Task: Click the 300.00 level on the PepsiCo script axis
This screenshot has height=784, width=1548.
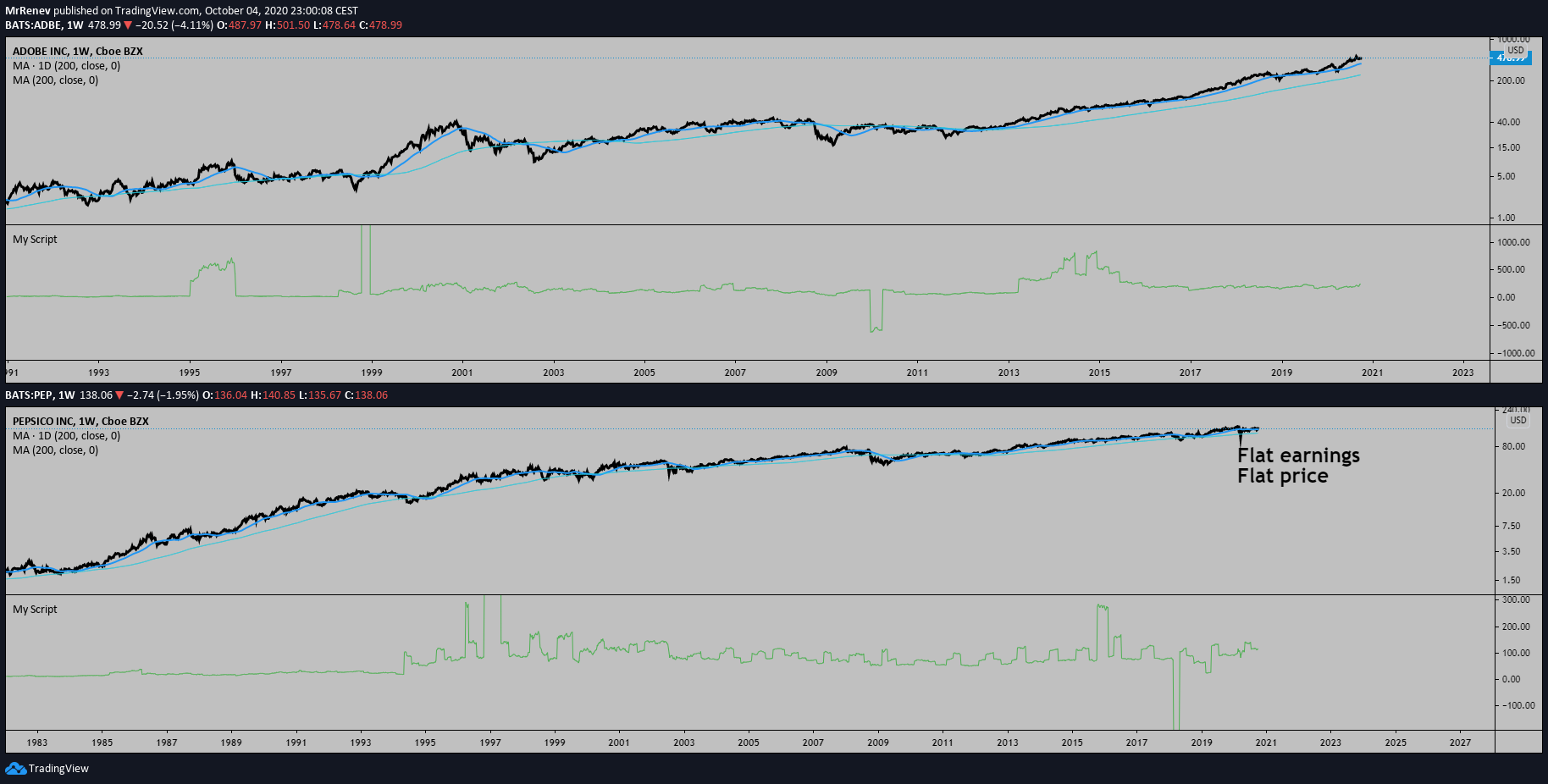Action: (1516, 599)
